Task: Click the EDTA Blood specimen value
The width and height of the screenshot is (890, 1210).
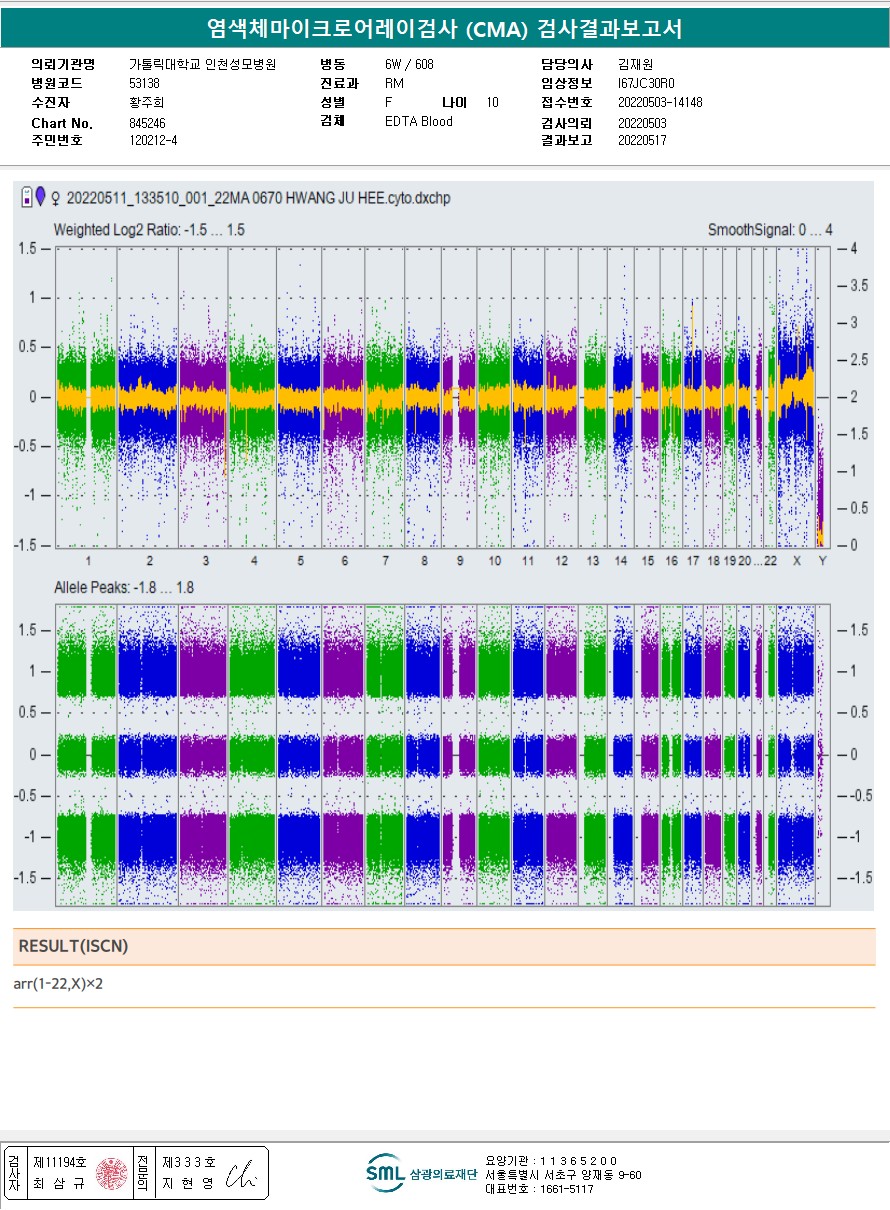Action: [418, 122]
